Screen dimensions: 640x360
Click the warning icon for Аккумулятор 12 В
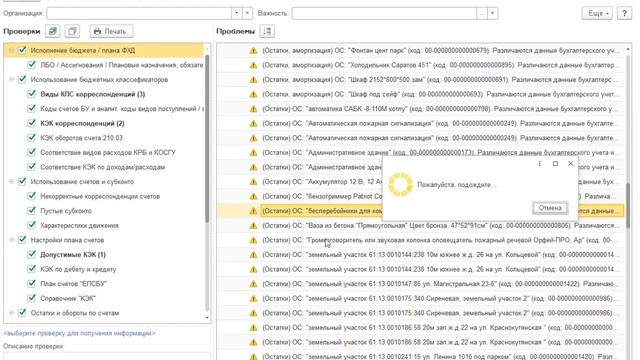253,182
